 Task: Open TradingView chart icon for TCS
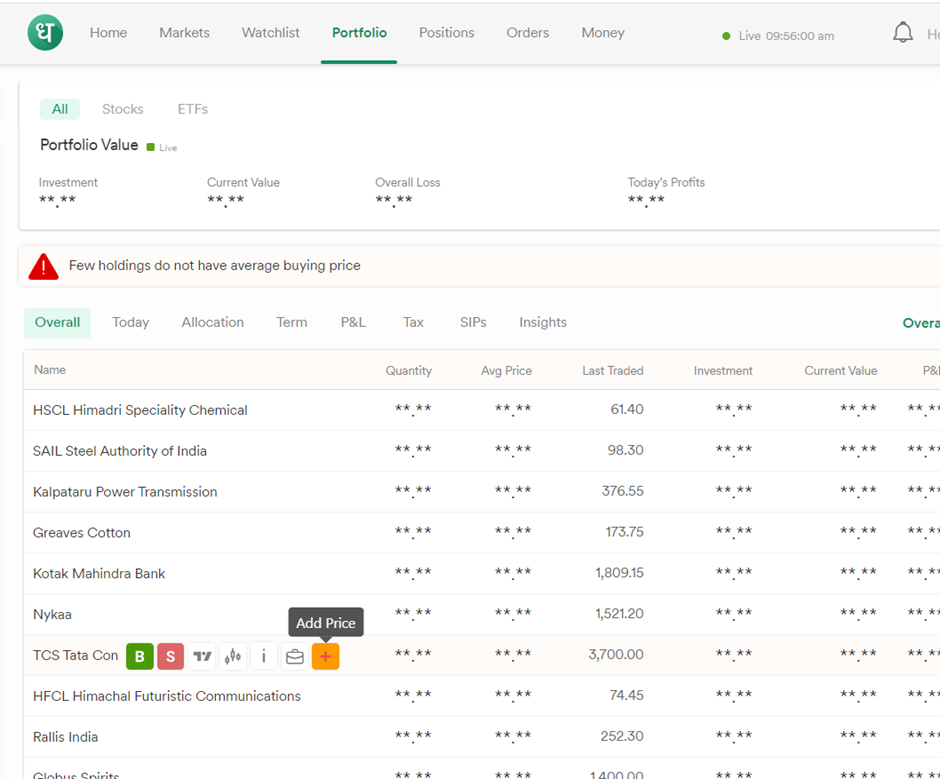(202, 656)
